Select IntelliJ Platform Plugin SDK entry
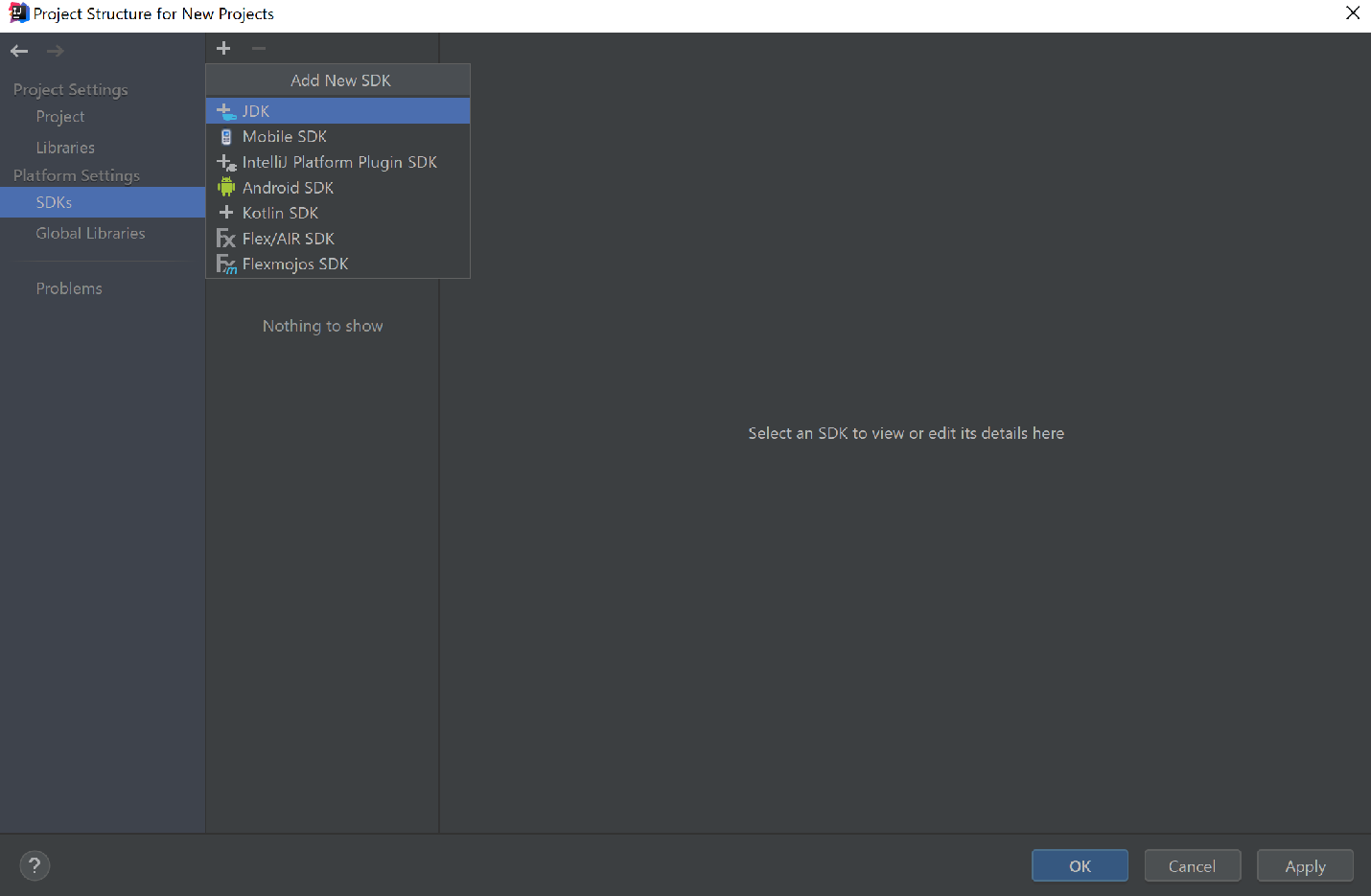The width and height of the screenshot is (1371, 896). click(338, 161)
